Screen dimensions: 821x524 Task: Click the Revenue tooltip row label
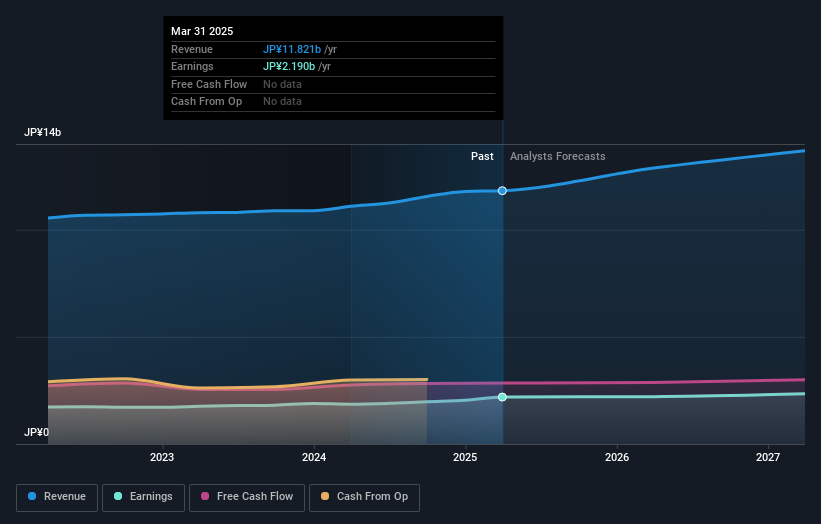(192, 49)
